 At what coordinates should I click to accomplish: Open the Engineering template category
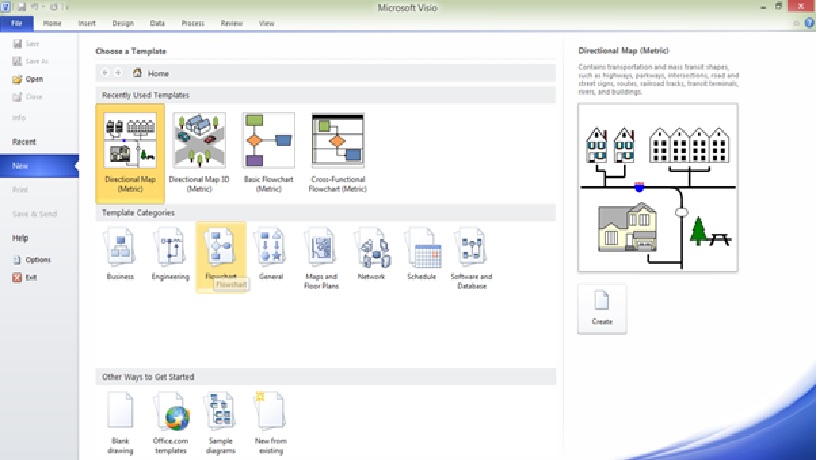click(170, 254)
